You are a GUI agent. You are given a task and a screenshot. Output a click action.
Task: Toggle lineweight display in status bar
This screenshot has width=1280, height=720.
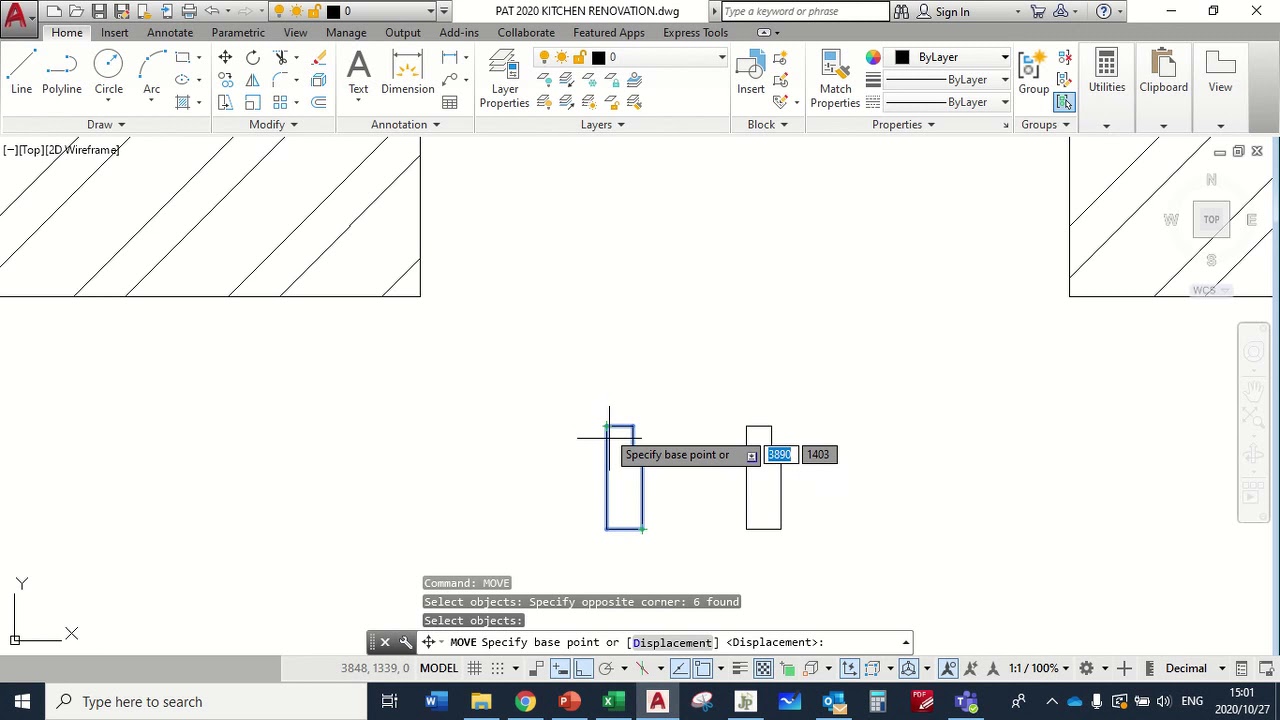pos(740,668)
